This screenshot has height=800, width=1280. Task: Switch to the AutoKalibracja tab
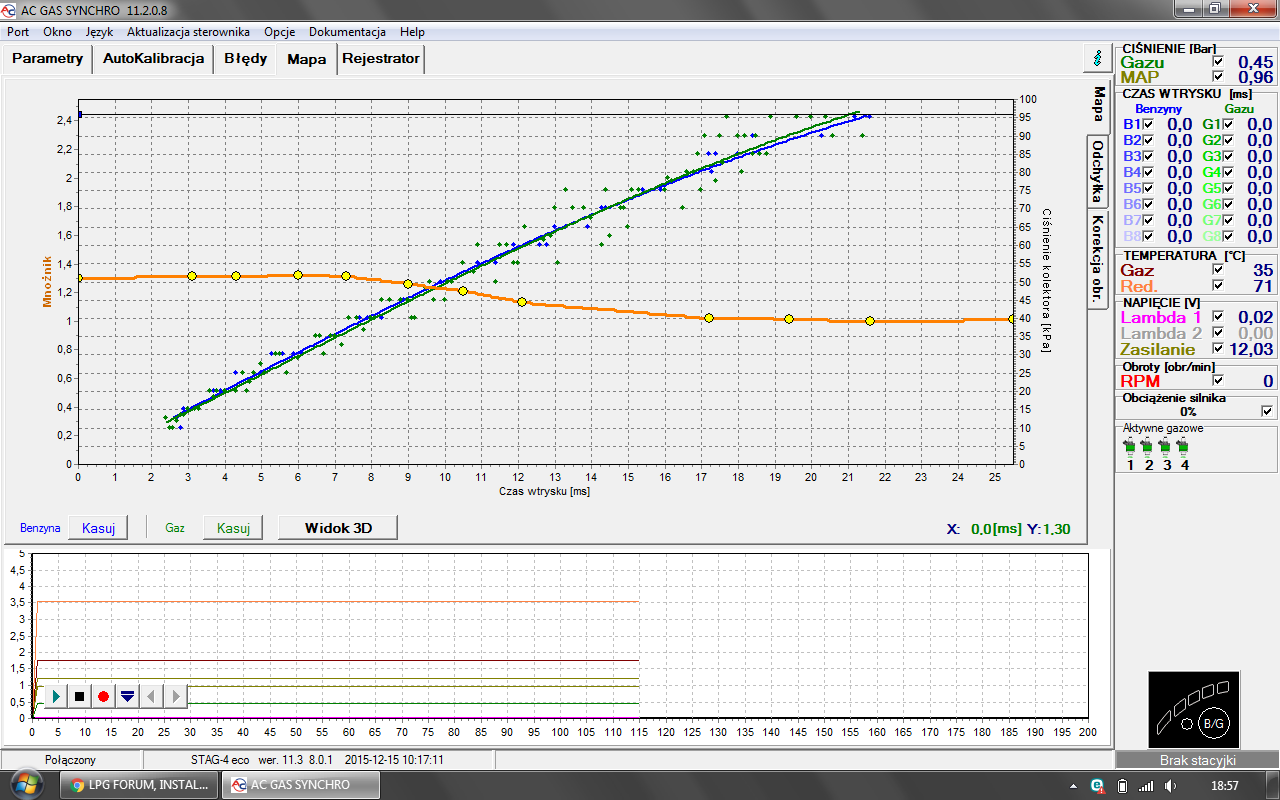tap(154, 58)
